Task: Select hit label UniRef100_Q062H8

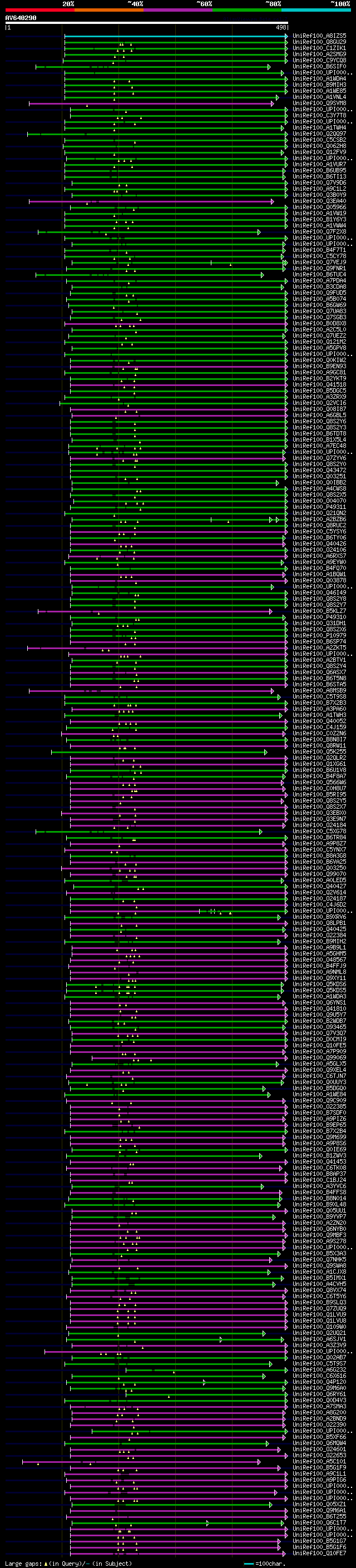Action: point(319,146)
